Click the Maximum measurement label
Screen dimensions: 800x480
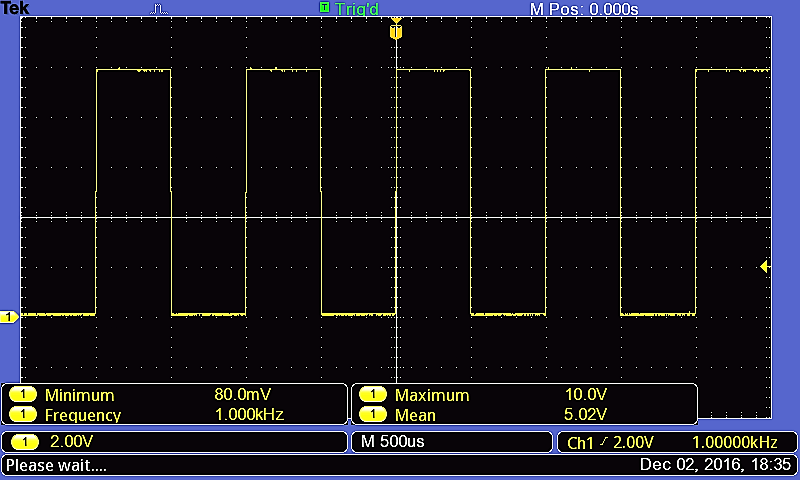click(x=432, y=395)
